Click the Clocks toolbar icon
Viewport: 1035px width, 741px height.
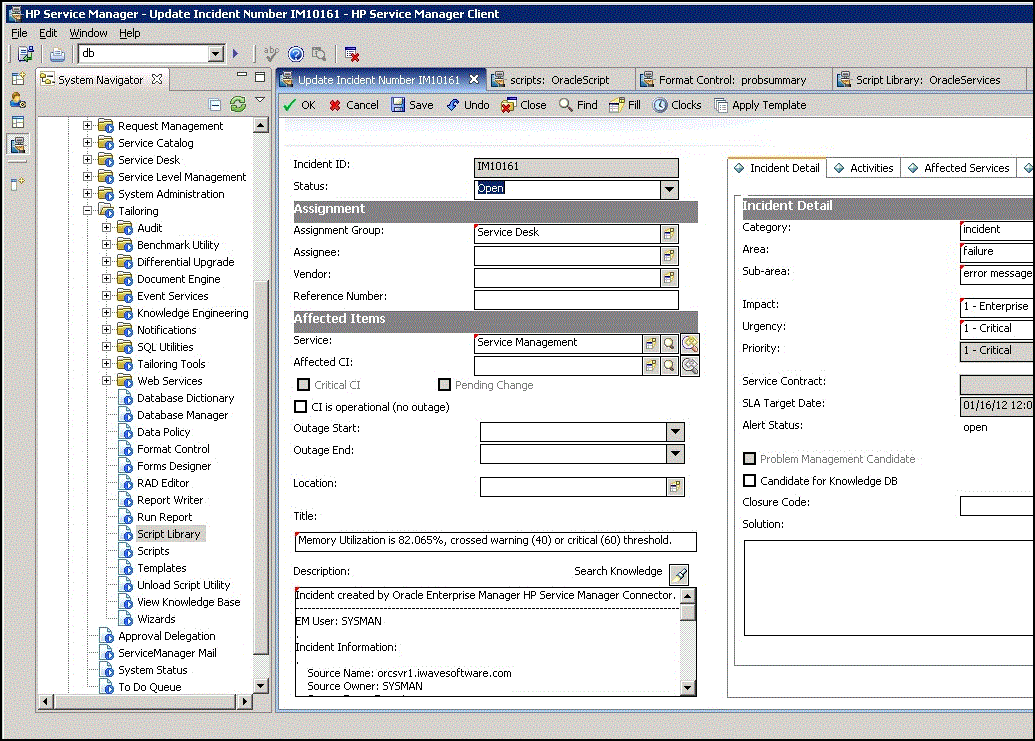pyautogui.click(x=677, y=105)
